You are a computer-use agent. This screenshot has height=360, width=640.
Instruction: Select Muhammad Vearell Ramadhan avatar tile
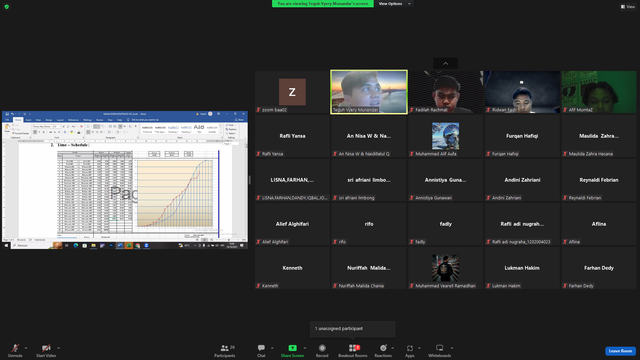point(445,268)
